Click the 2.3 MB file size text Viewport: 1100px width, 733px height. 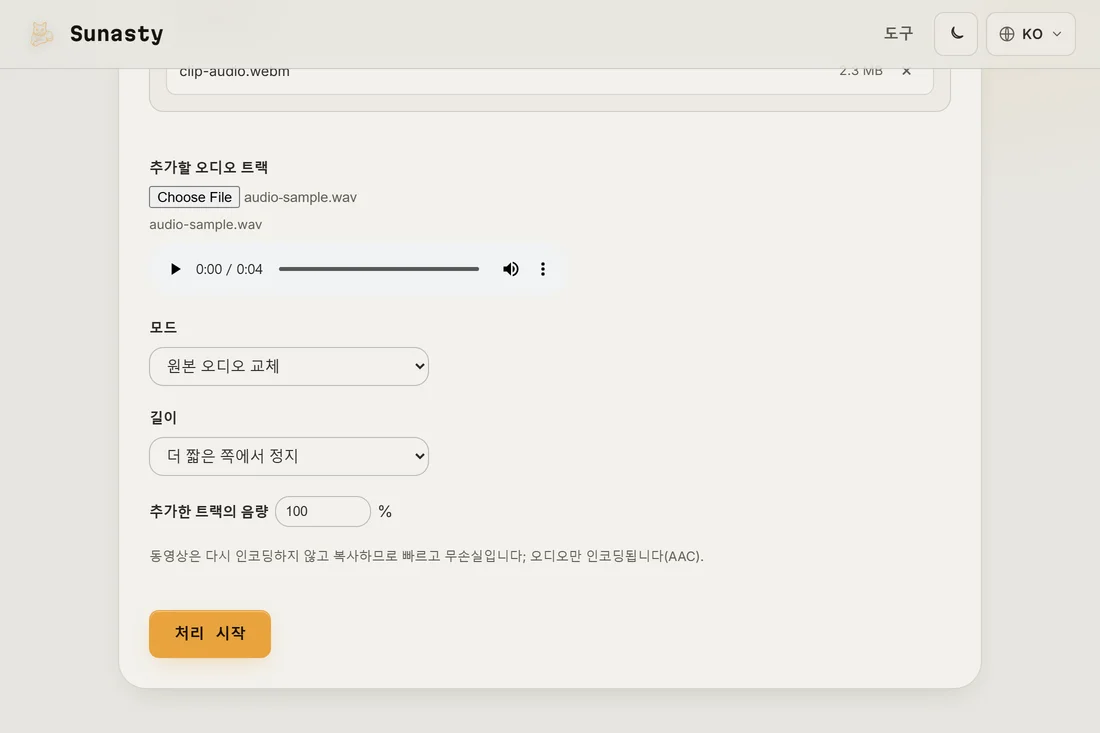coord(861,71)
